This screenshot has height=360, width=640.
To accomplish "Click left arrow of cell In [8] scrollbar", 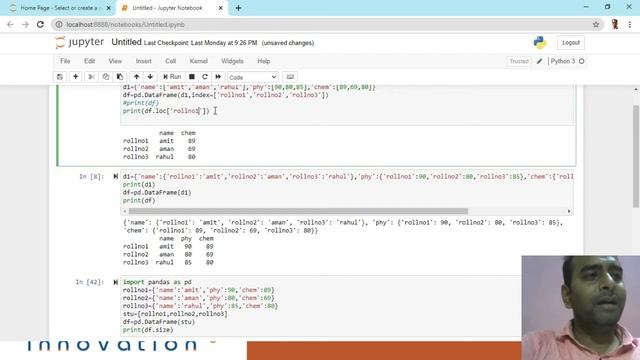I will [125, 211].
